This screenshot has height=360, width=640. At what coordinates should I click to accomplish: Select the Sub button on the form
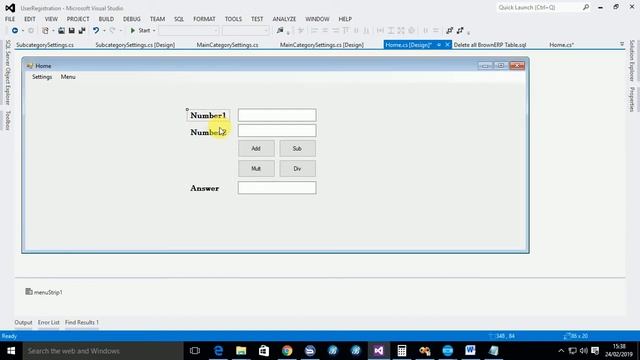(298, 149)
